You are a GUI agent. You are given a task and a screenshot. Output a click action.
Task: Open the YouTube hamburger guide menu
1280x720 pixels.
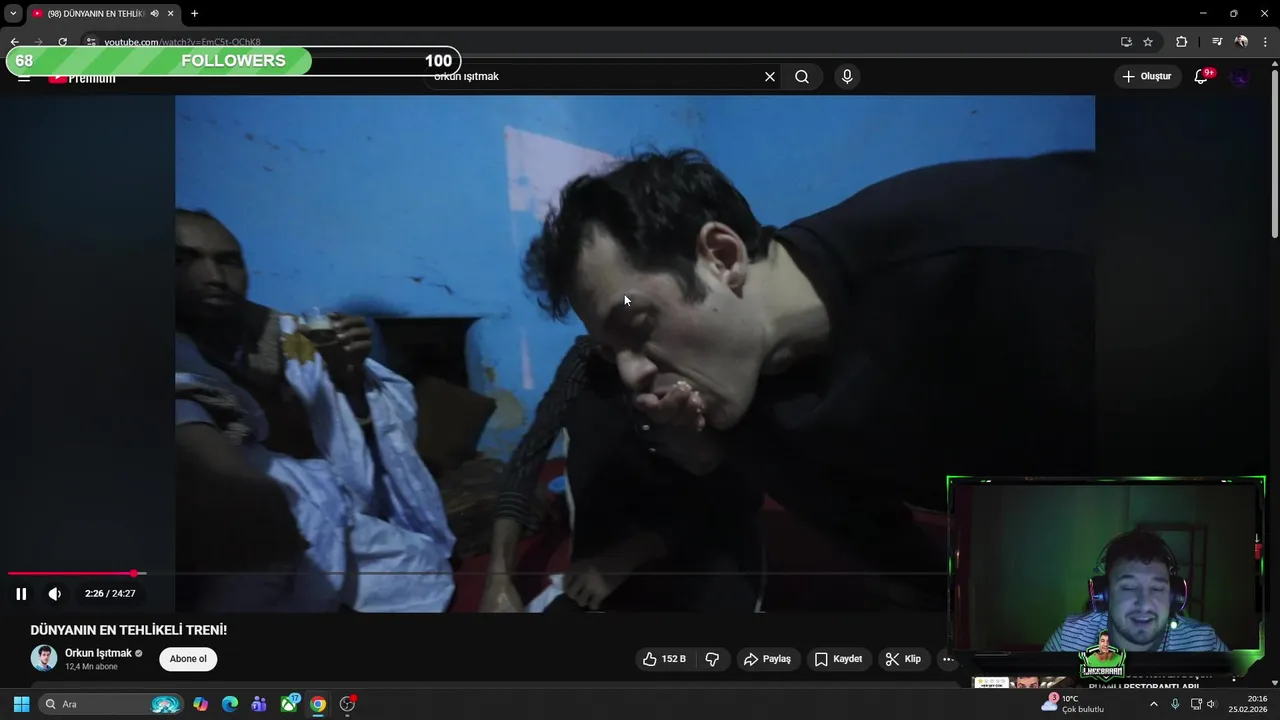24,78
